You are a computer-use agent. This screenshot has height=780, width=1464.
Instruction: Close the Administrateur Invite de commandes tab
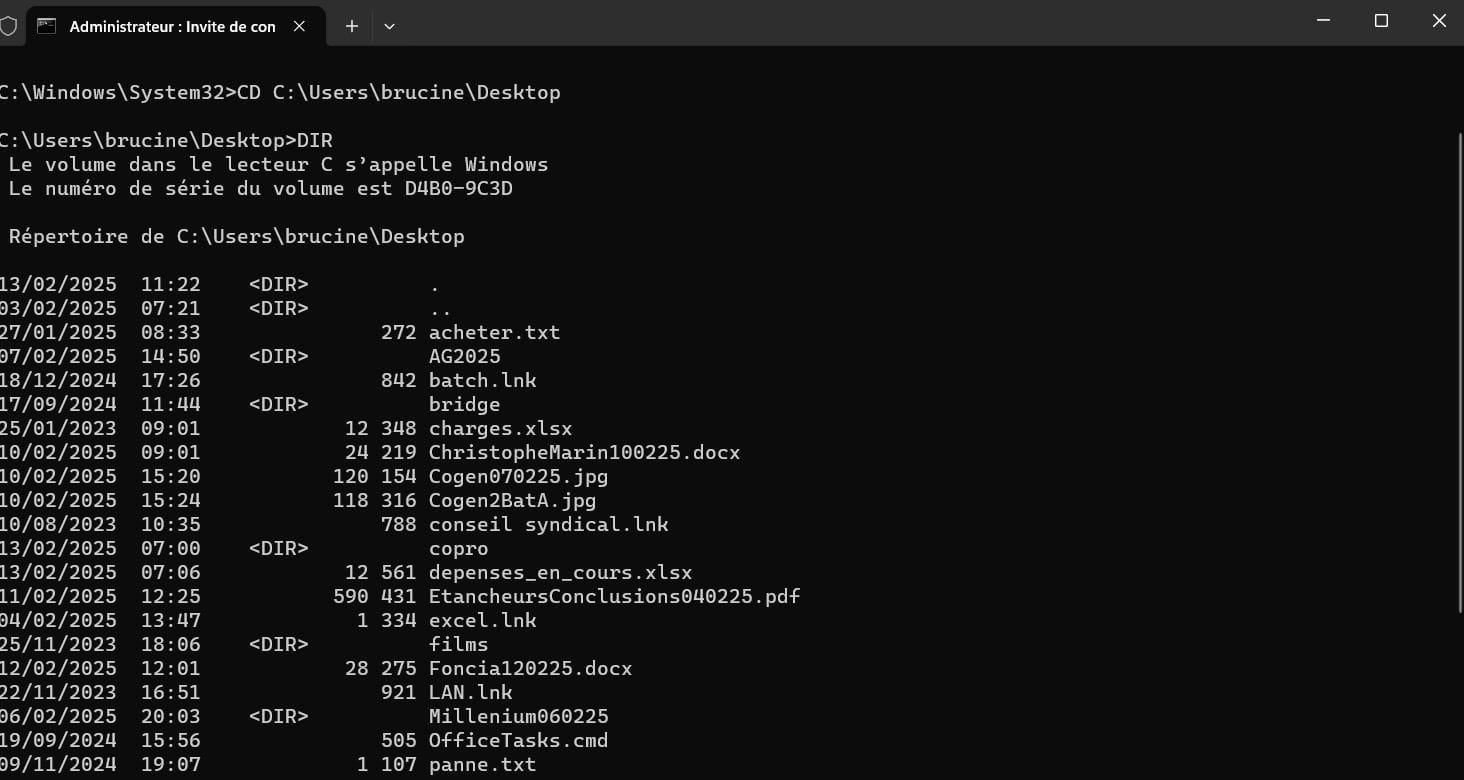pos(299,26)
